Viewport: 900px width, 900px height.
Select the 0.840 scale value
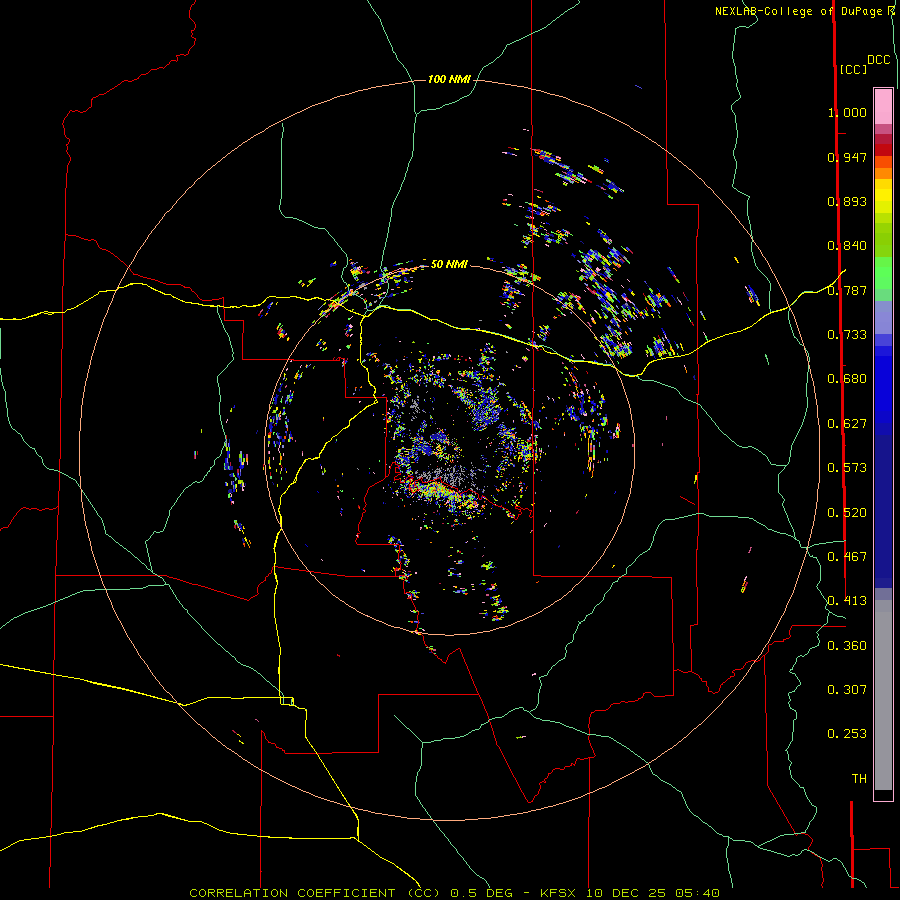coord(847,246)
